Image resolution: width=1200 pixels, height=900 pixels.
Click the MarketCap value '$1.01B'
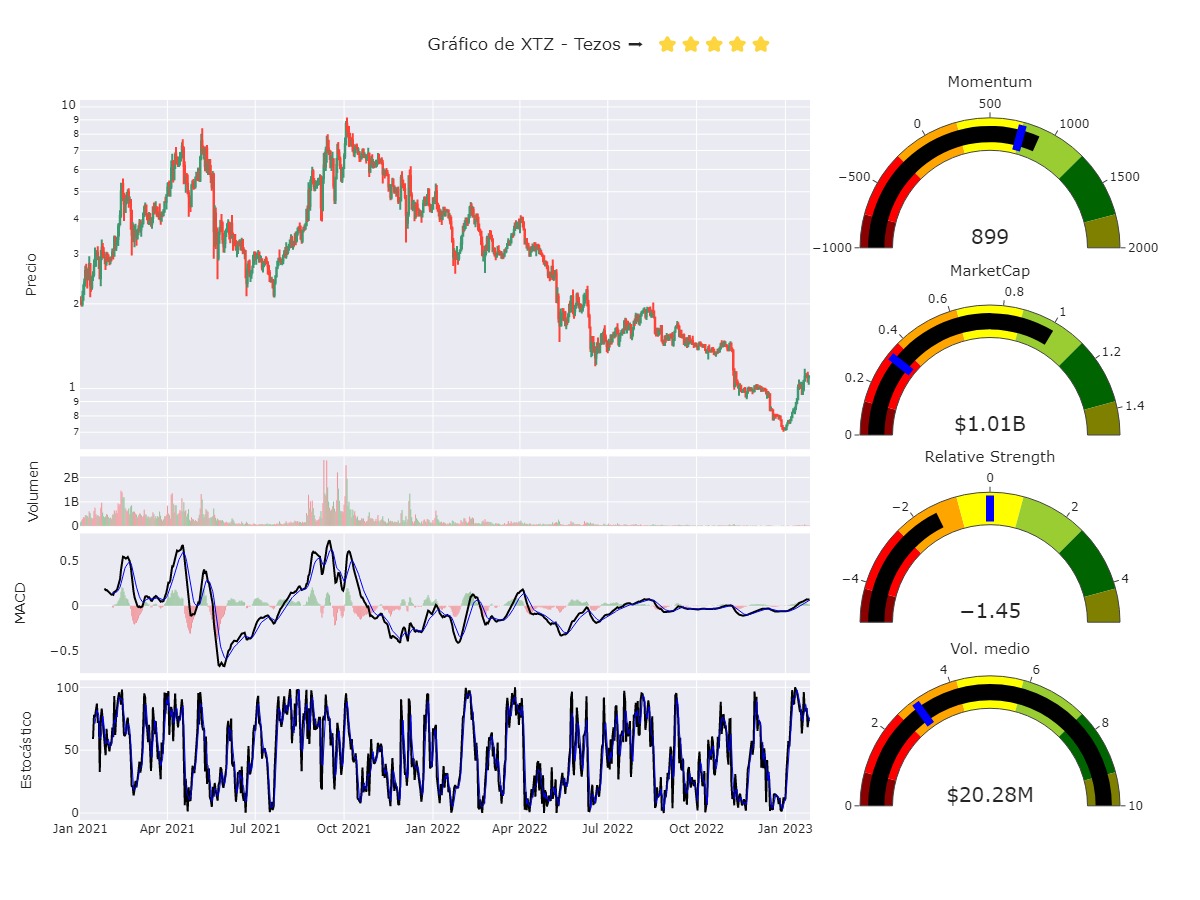coord(990,424)
